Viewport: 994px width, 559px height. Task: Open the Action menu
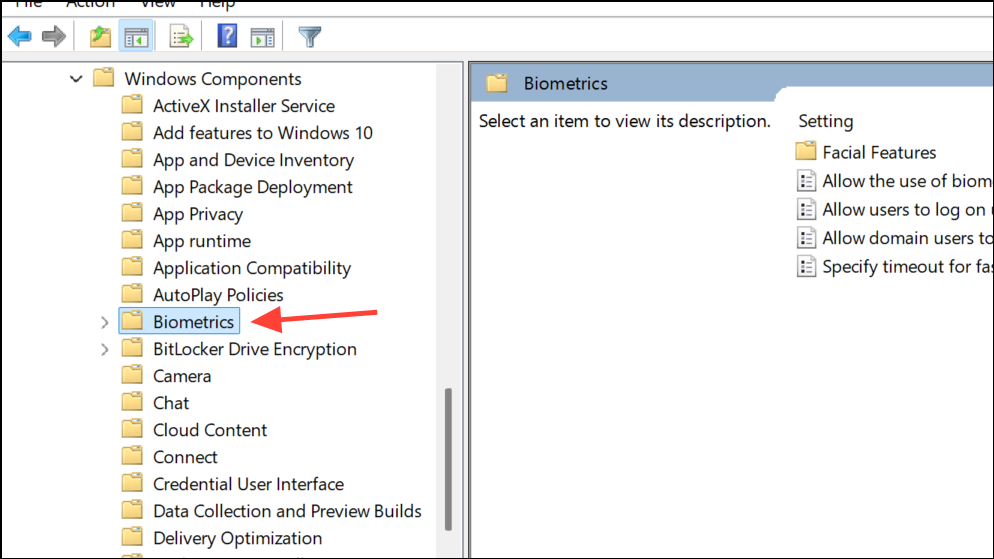click(x=90, y=4)
